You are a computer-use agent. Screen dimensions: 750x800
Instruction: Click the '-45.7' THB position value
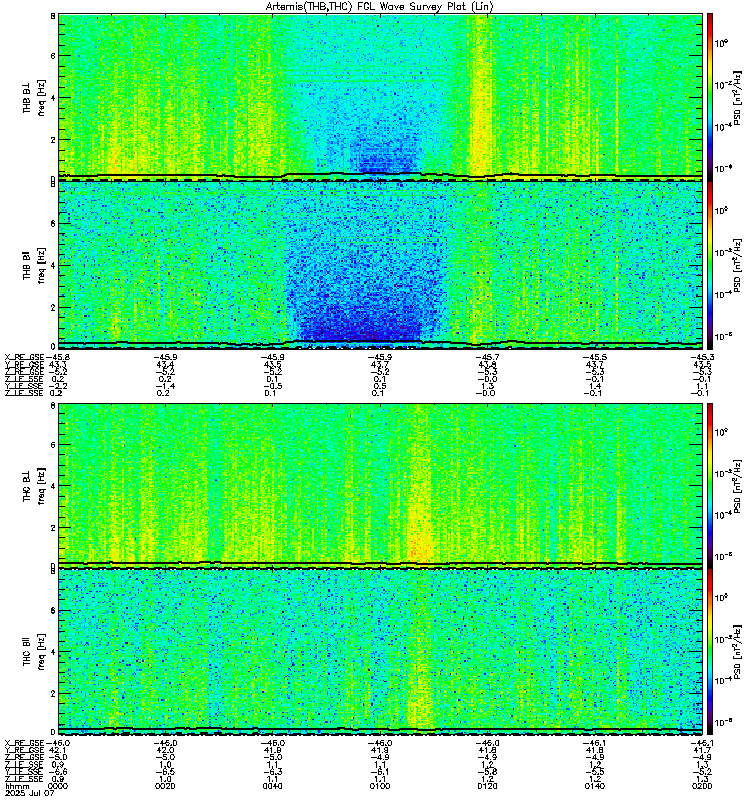click(x=487, y=357)
